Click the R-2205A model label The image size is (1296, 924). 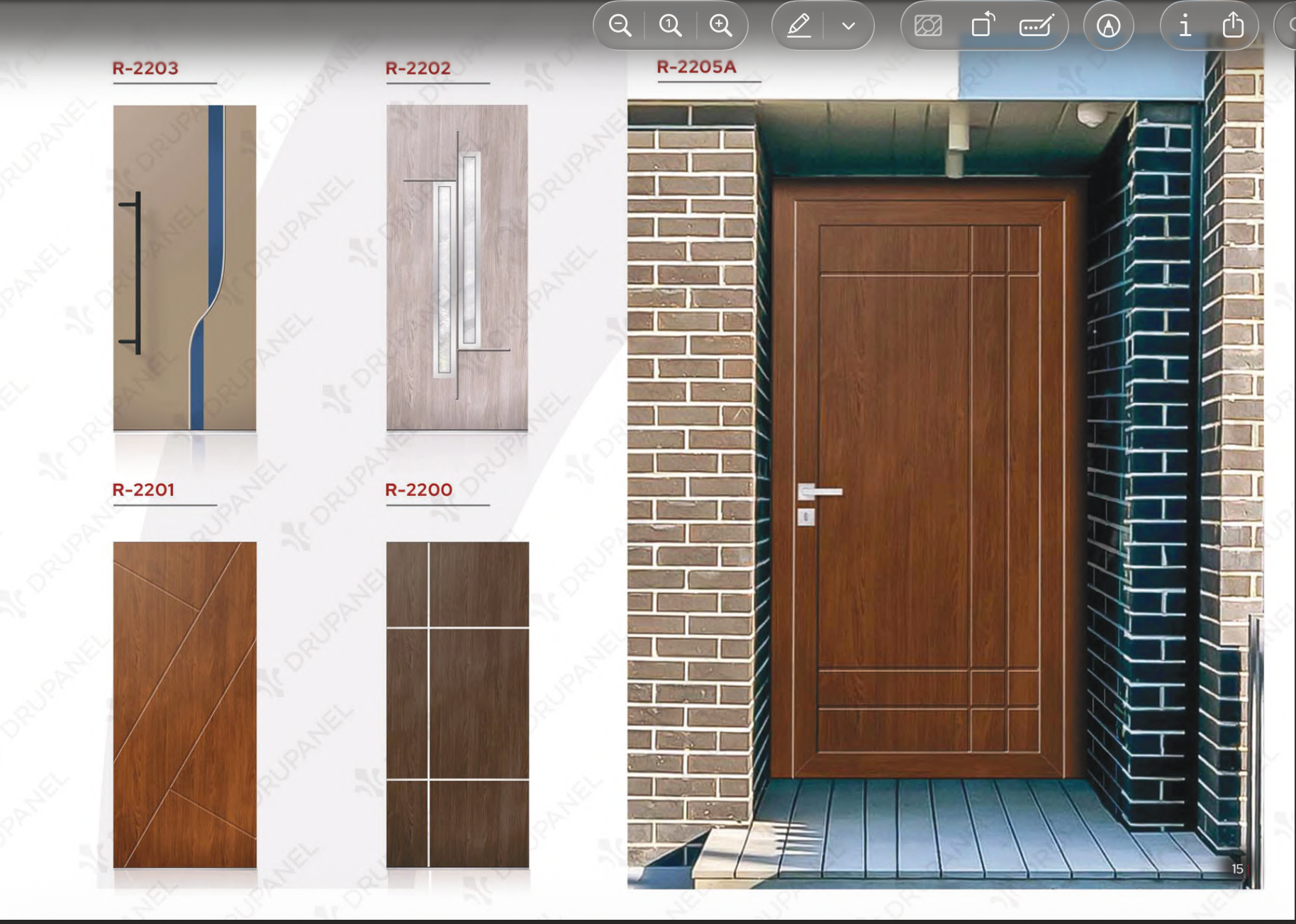pyautogui.click(x=696, y=67)
